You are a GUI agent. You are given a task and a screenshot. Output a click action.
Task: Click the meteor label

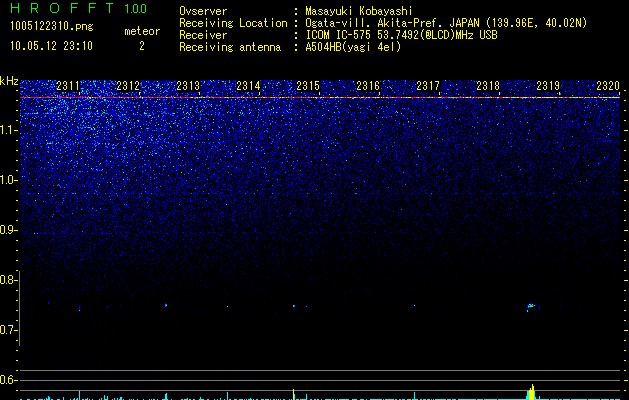click(x=142, y=31)
